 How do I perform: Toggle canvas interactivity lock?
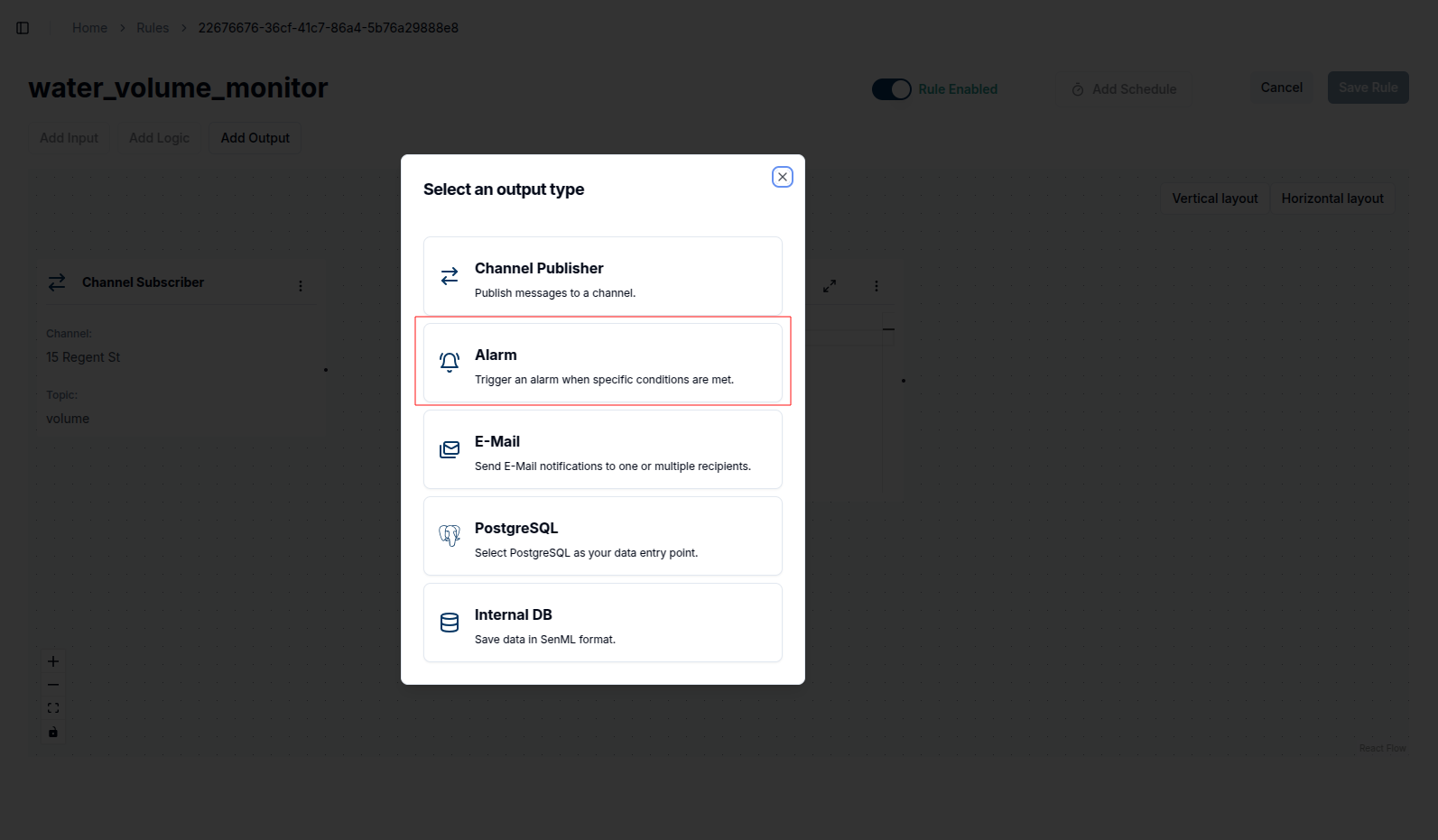[53, 732]
